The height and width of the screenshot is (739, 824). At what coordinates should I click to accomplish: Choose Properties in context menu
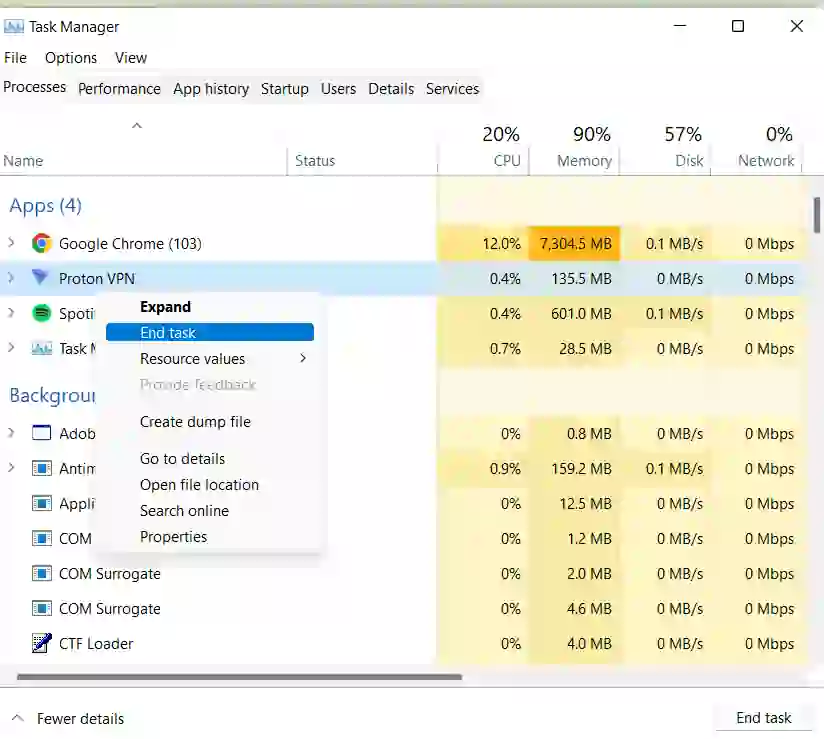click(210, 537)
